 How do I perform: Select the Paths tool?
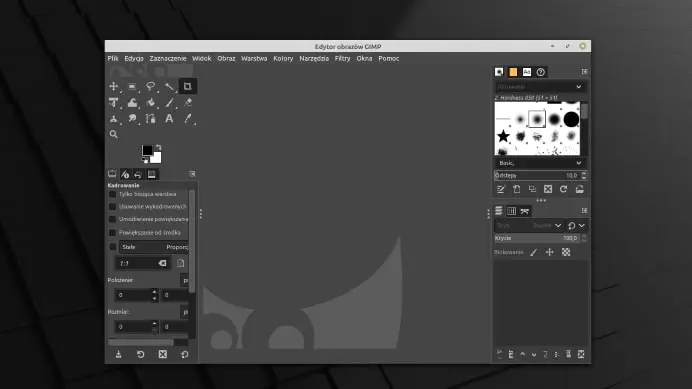(x=150, y=119)
